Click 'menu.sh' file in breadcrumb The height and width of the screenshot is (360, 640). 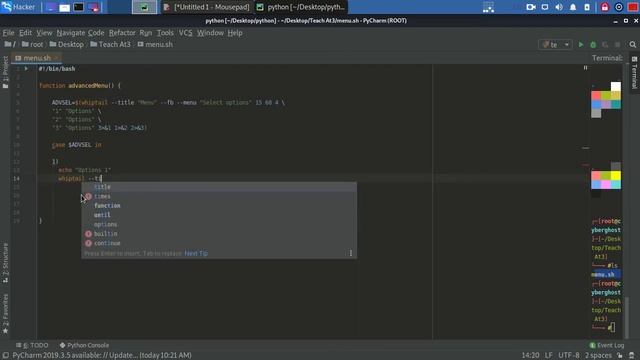pos(155,44)
